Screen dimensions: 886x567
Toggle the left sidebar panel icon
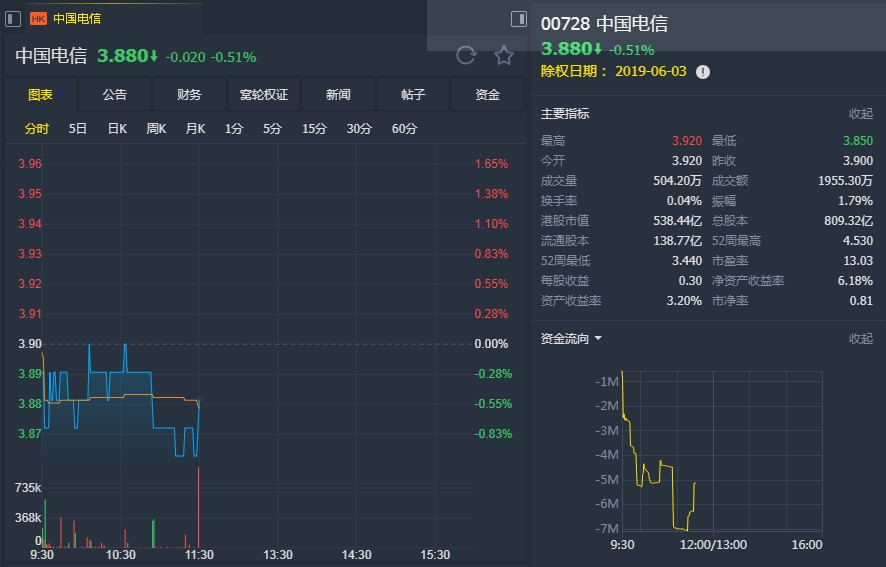pos(13,19)
